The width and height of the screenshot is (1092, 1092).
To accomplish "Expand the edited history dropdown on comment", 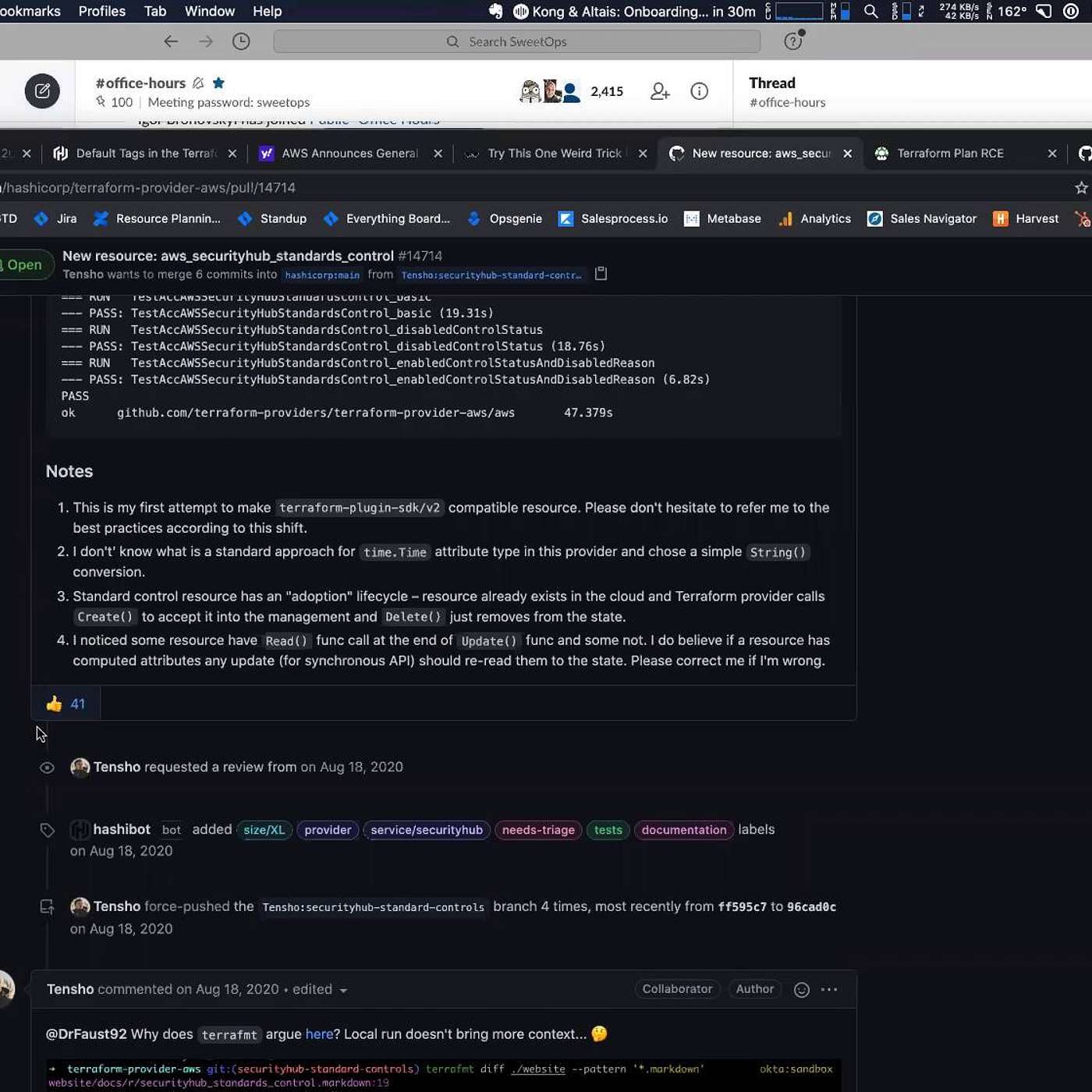I will [x=343, y=991].
